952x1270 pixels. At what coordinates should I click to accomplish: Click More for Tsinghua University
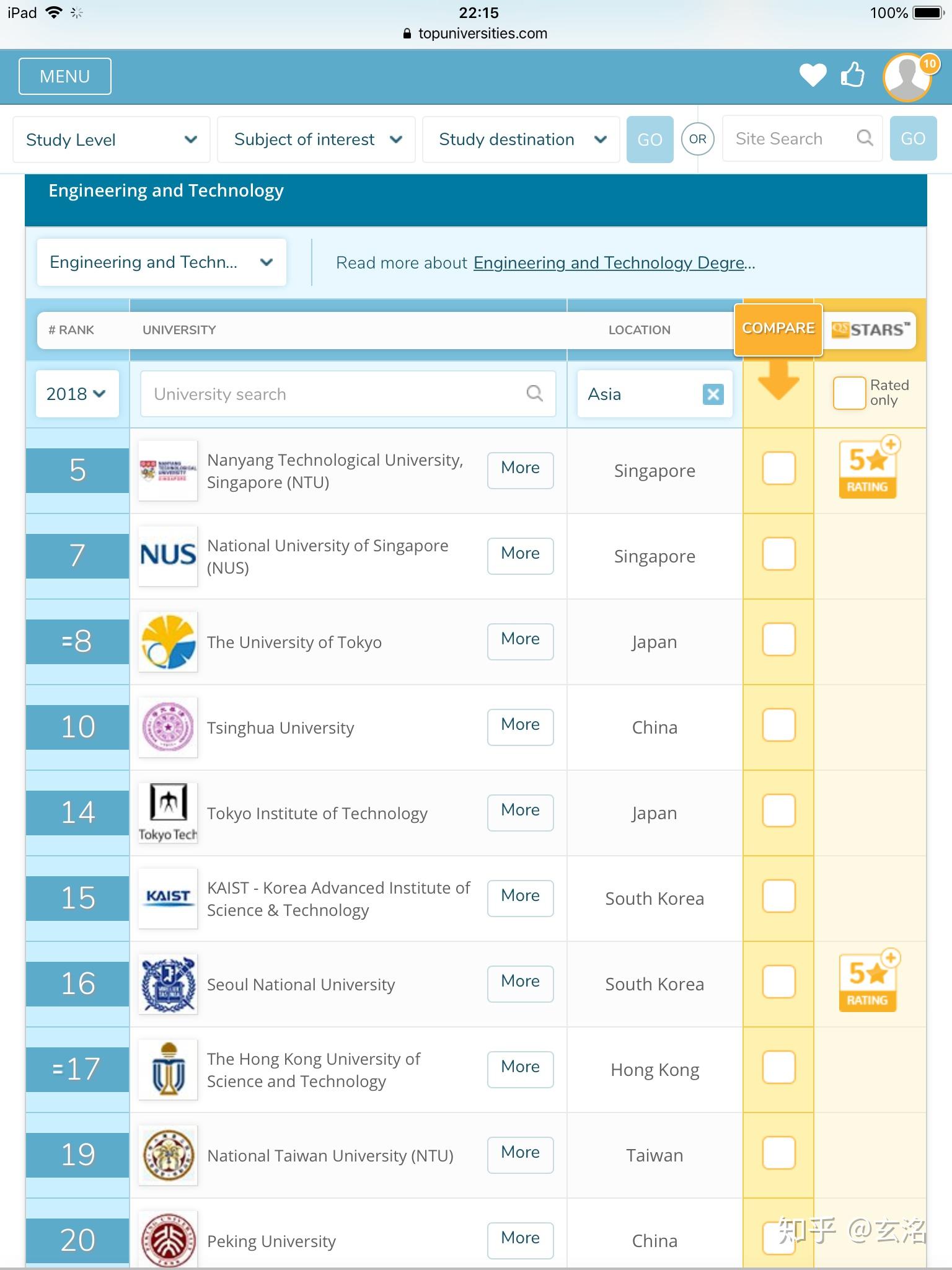(520, 727)
